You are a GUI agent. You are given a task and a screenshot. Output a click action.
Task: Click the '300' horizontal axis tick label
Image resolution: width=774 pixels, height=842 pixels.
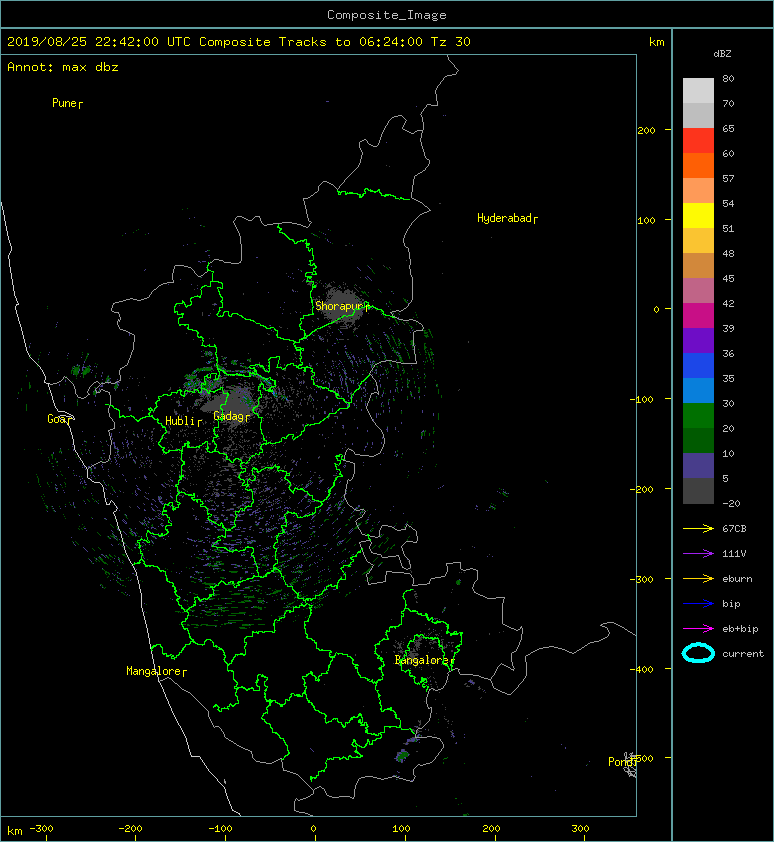coord(580,829)
